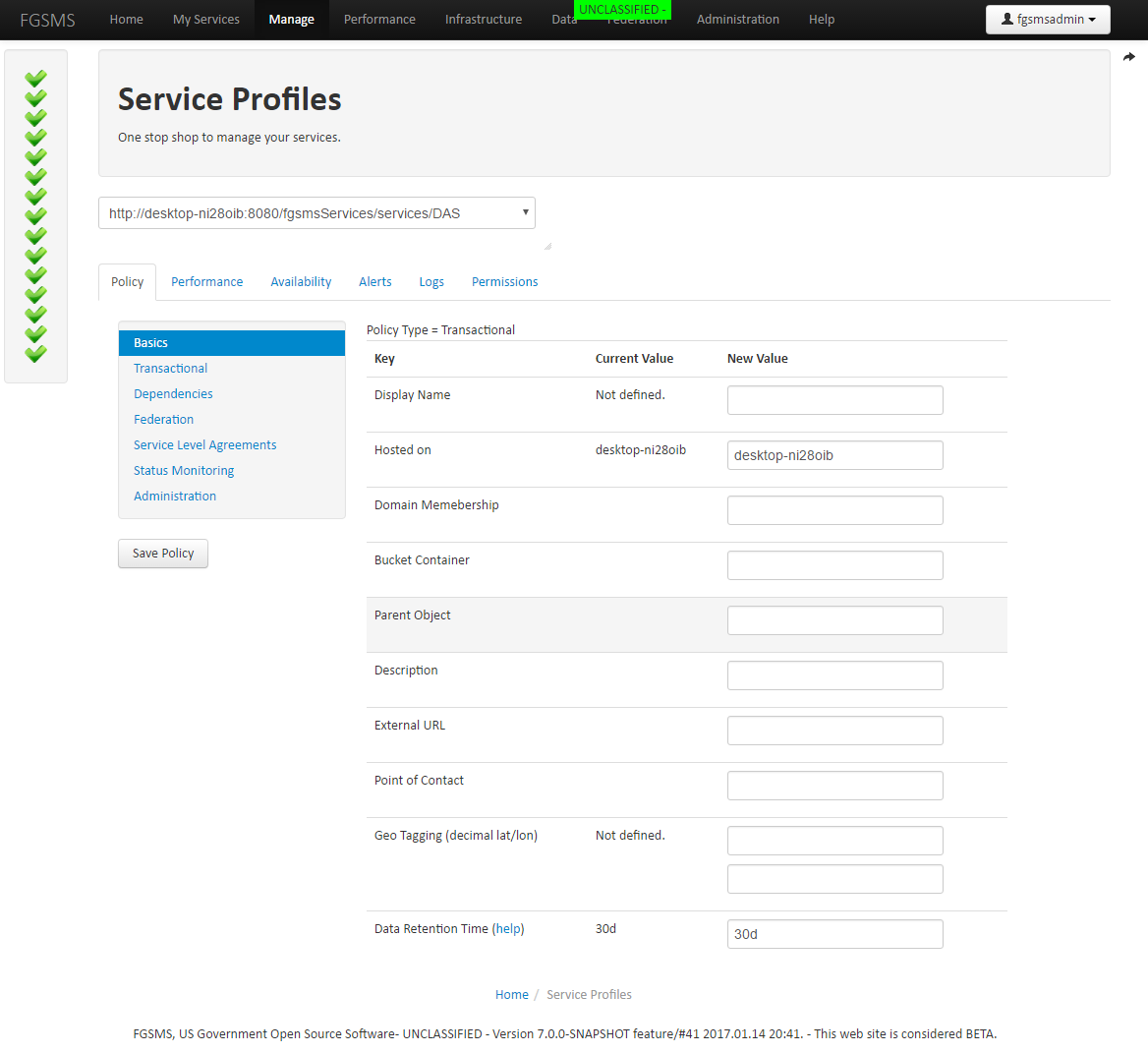Click the Service Profiles breadcrumb text
1148x1054 pixels.
pyautogui.click(x=589, y=995)
